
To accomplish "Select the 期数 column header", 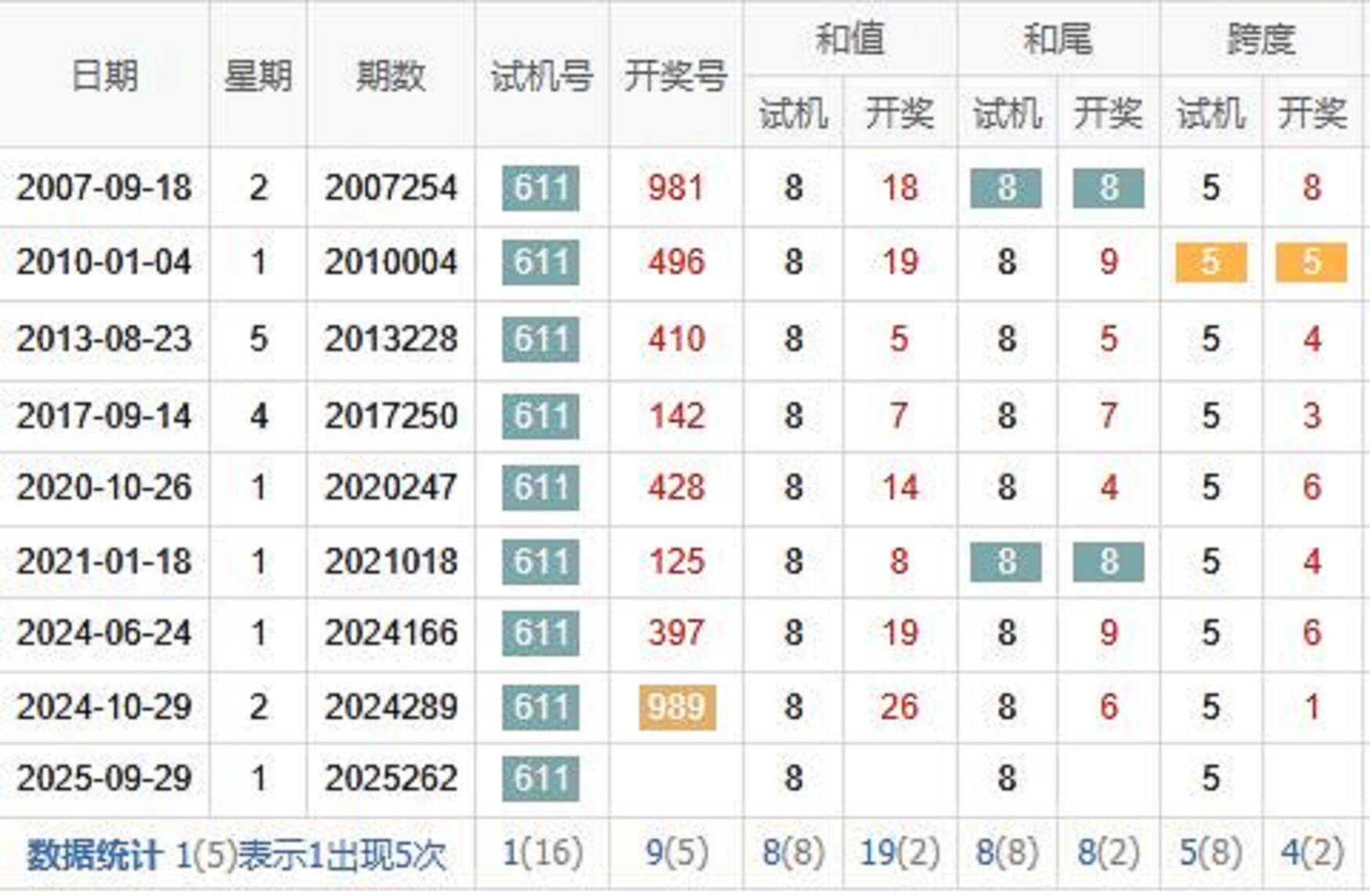I will 390,76.
